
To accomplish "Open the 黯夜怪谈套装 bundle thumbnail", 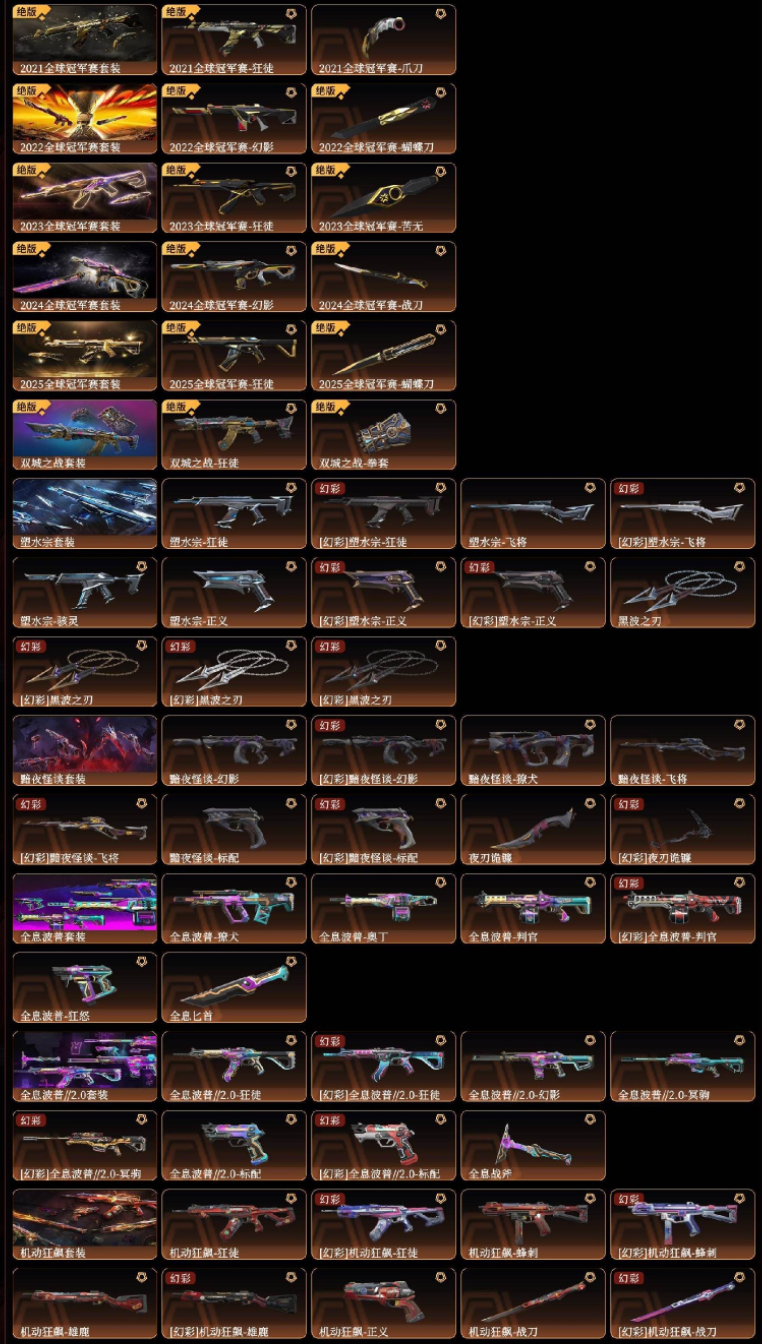I will [x=85, y=750].
